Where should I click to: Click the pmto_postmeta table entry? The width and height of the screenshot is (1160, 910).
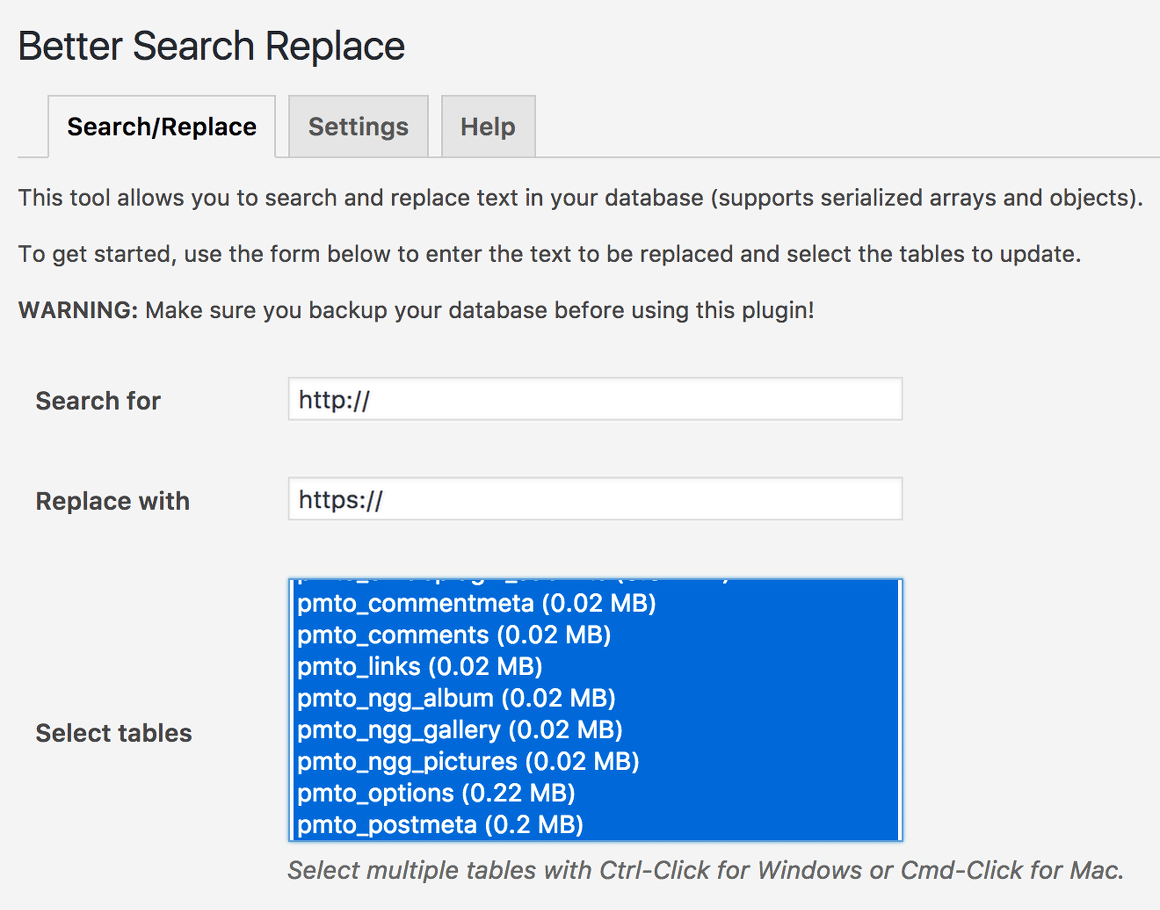pos(440,825)
